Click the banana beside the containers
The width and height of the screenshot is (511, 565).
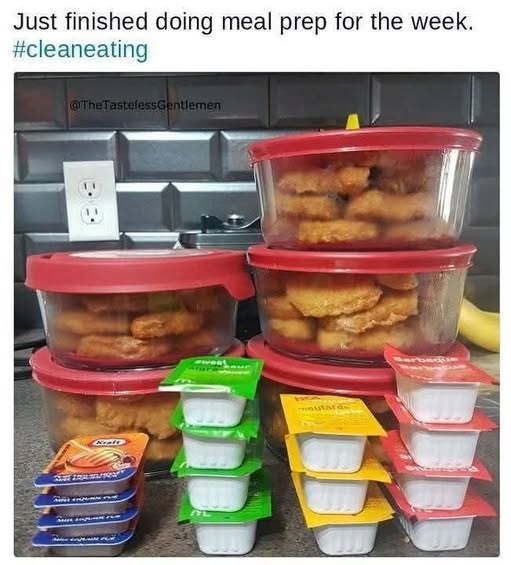(480, 325)
